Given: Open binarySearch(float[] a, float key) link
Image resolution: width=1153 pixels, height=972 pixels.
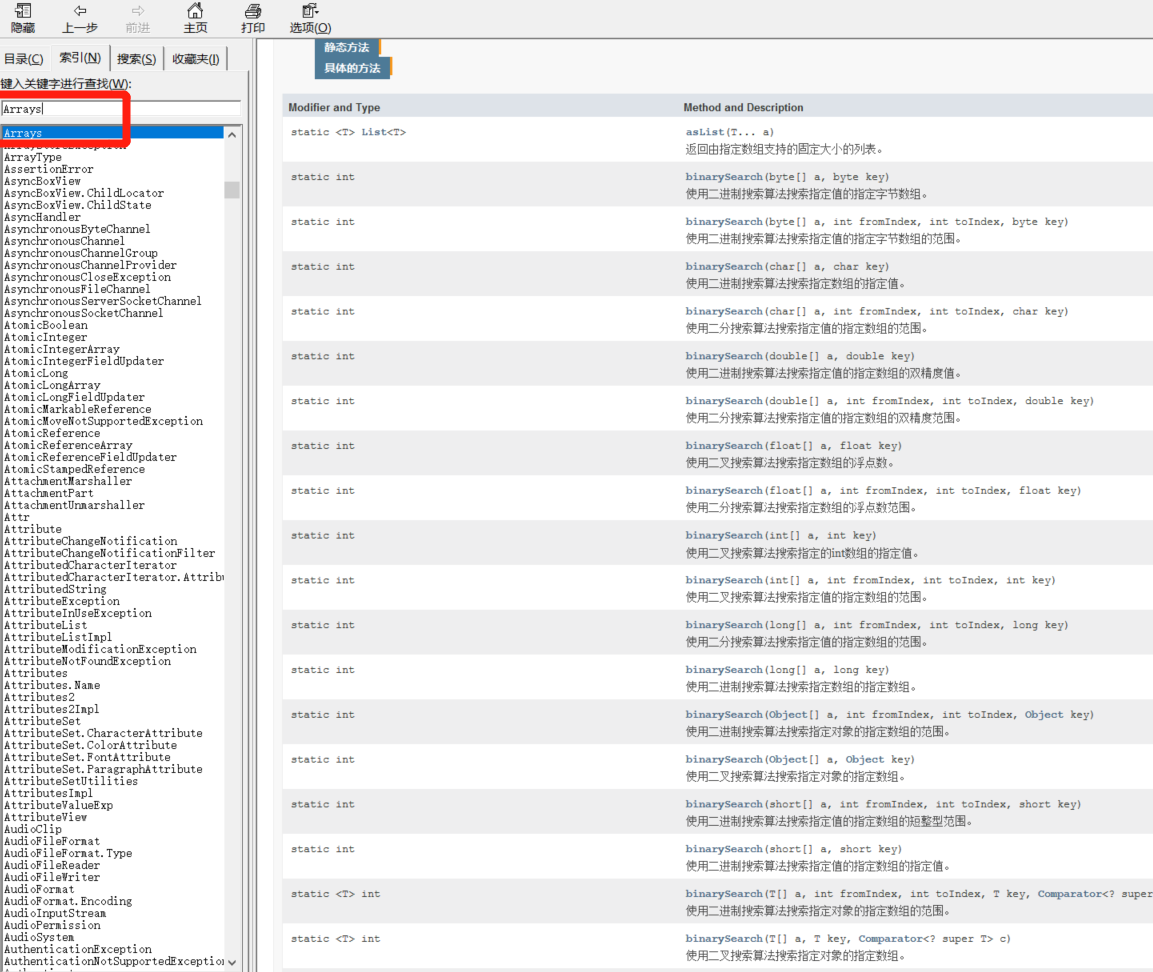Looking at the screenshot, I should (x=724, y=446).
